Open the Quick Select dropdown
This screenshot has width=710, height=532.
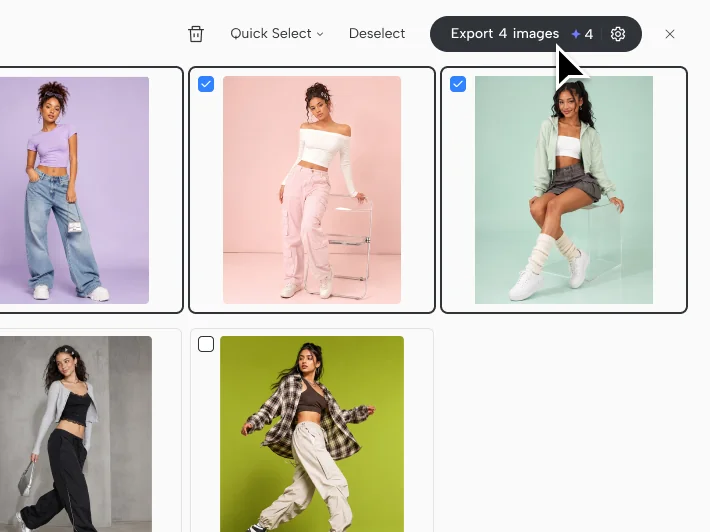tap(277, 34)
